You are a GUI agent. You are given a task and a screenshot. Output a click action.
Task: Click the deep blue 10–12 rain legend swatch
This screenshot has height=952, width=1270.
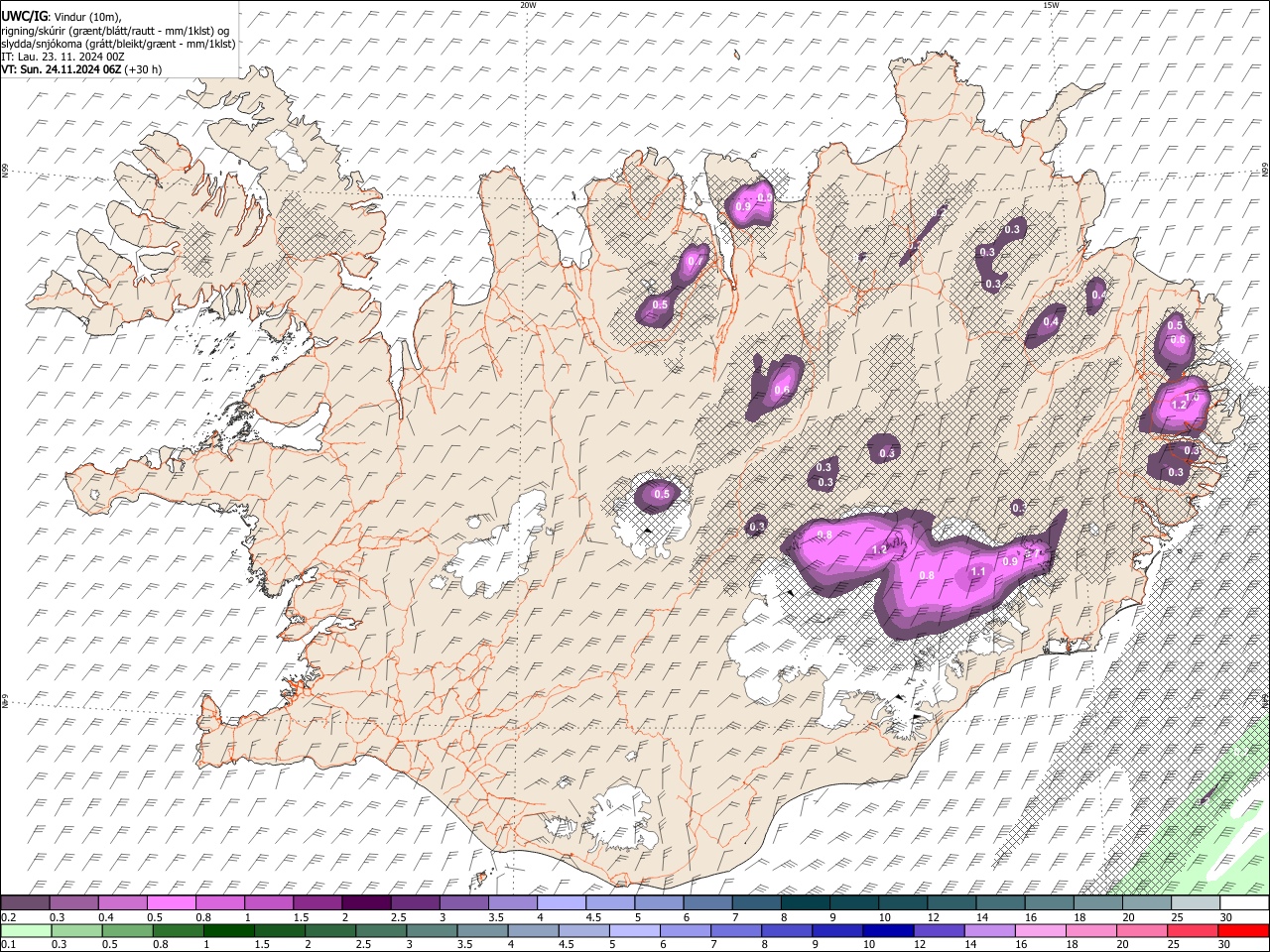coord(887,930)
